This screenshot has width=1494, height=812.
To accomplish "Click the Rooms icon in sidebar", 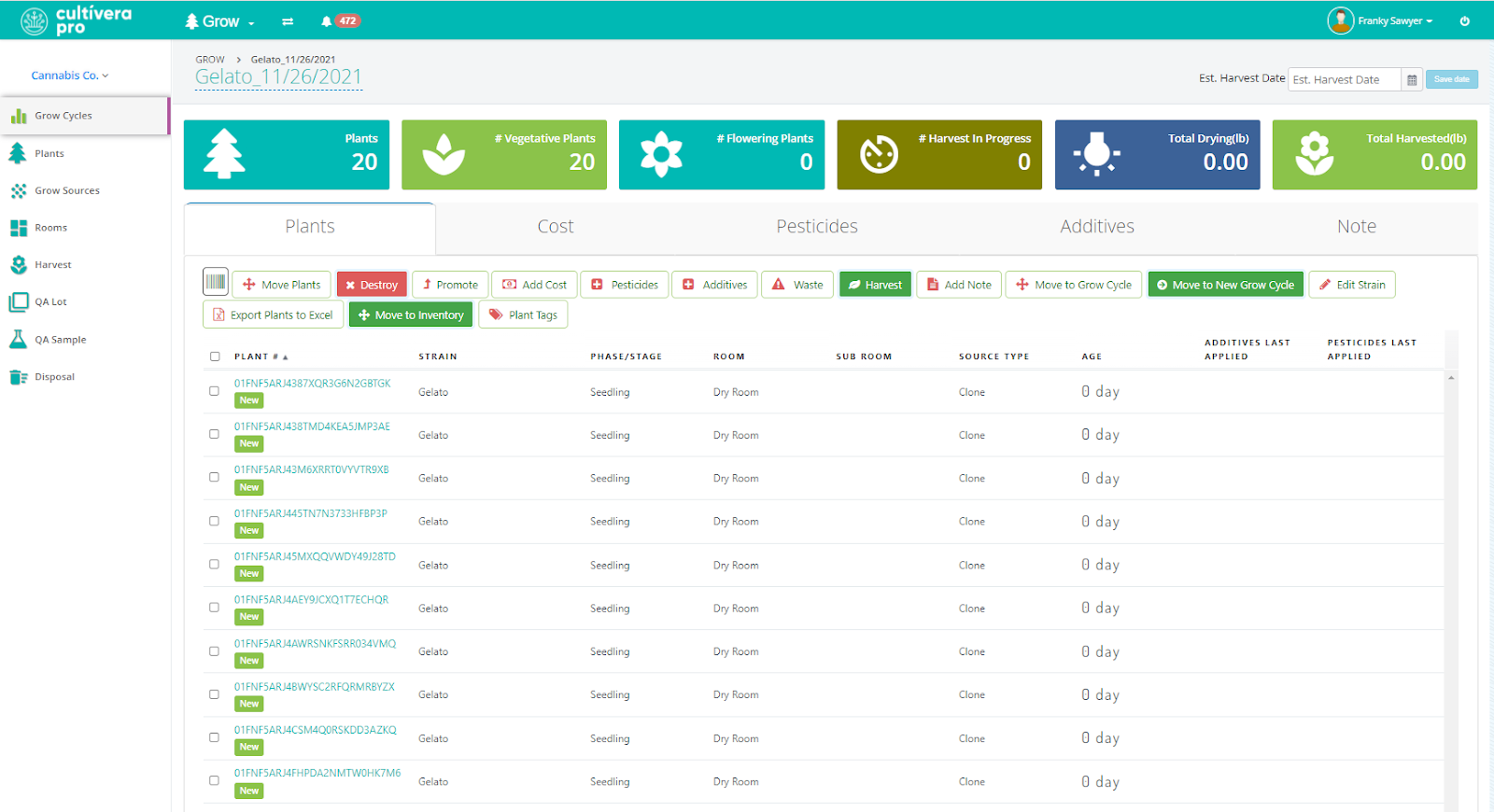I will coord(19,228).
